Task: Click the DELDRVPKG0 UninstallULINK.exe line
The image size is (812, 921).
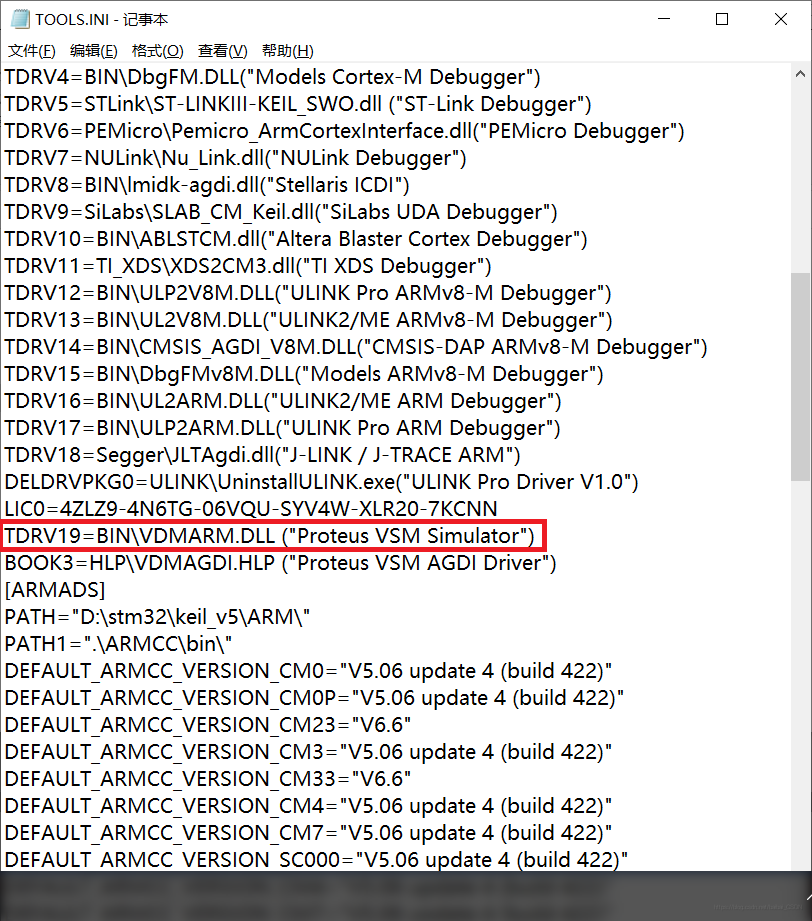Action: click(321, 482)
